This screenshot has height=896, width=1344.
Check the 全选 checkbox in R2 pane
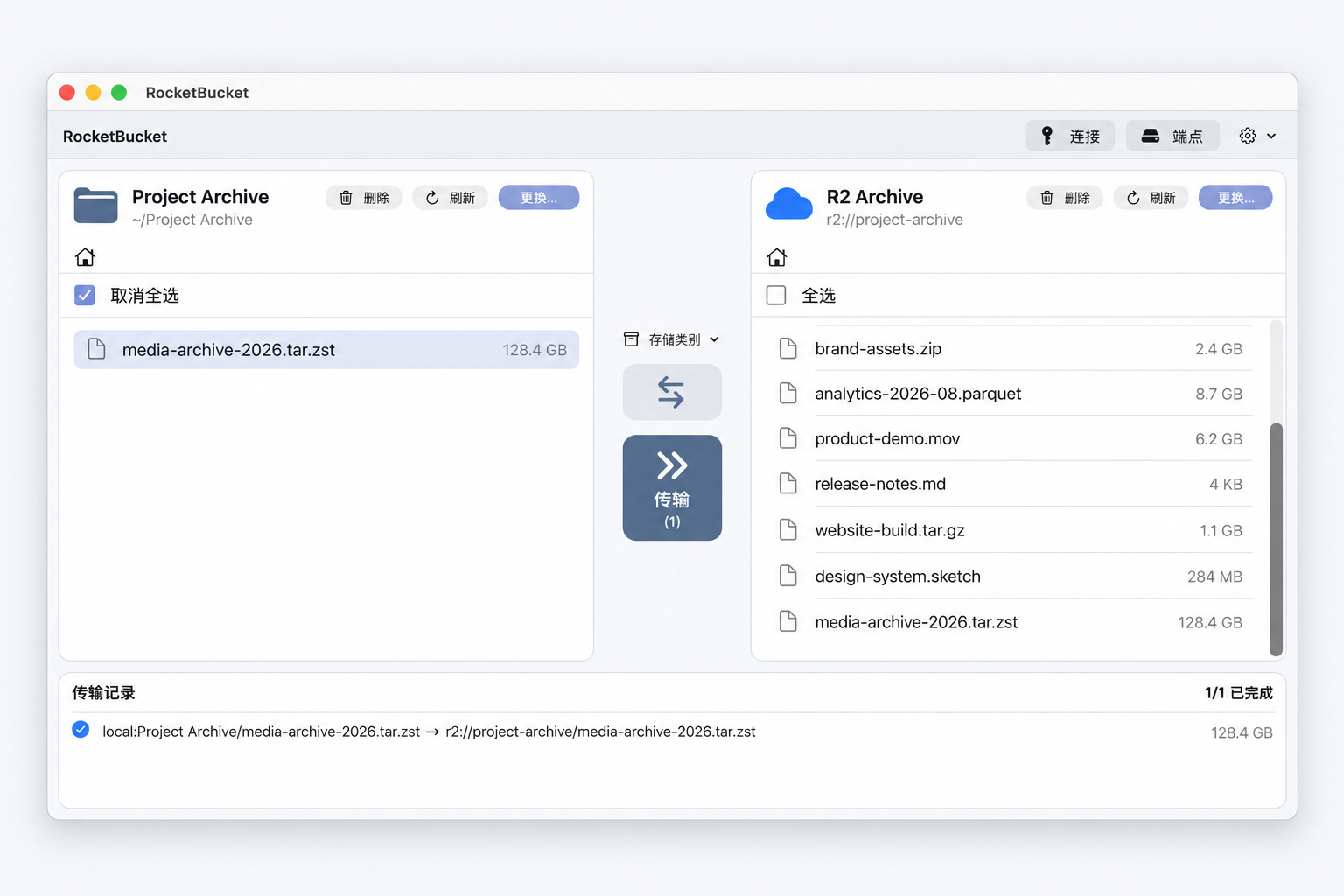pyautogui.click(x=776, y=296)
